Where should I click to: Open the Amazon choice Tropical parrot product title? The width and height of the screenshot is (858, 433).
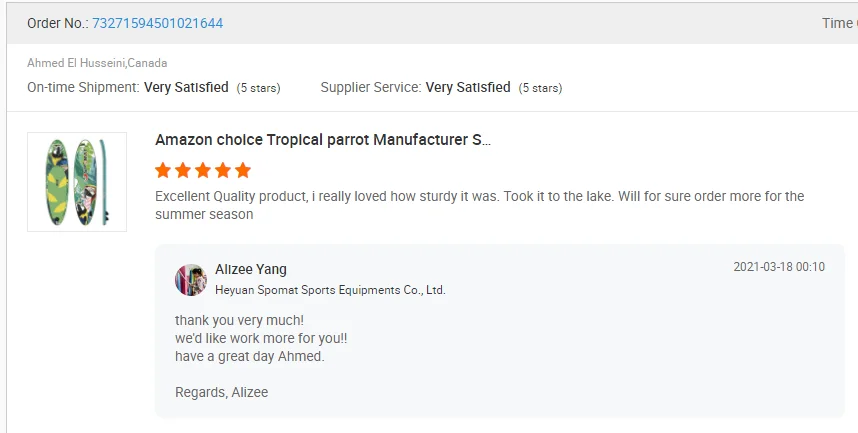pos(323,140)
